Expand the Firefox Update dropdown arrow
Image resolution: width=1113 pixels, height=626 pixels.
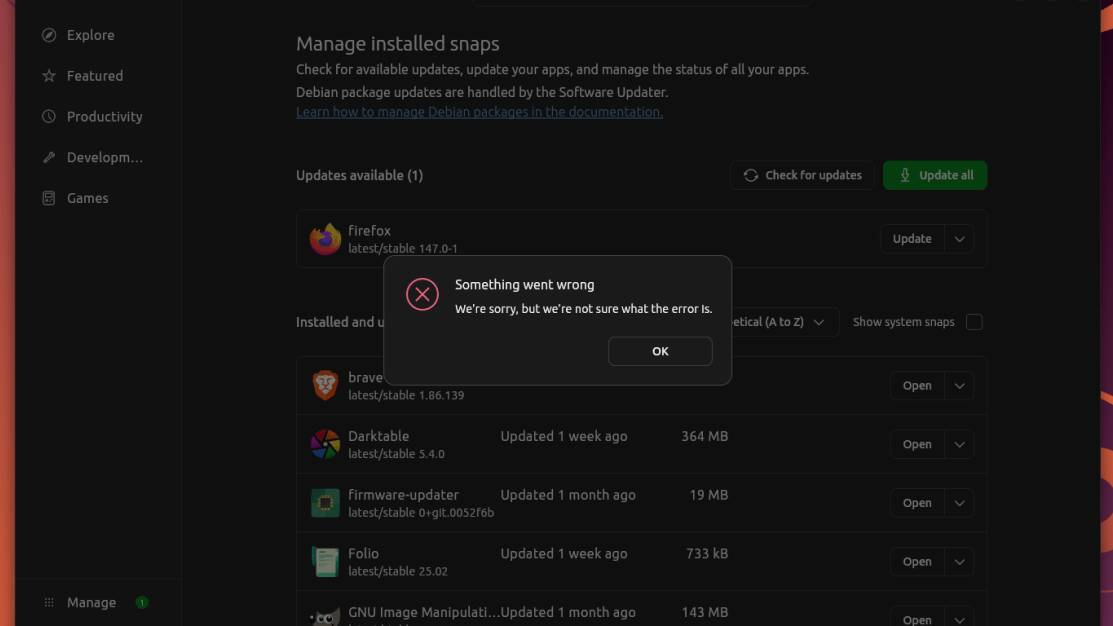pyautogui.click(x=959, y=239)
